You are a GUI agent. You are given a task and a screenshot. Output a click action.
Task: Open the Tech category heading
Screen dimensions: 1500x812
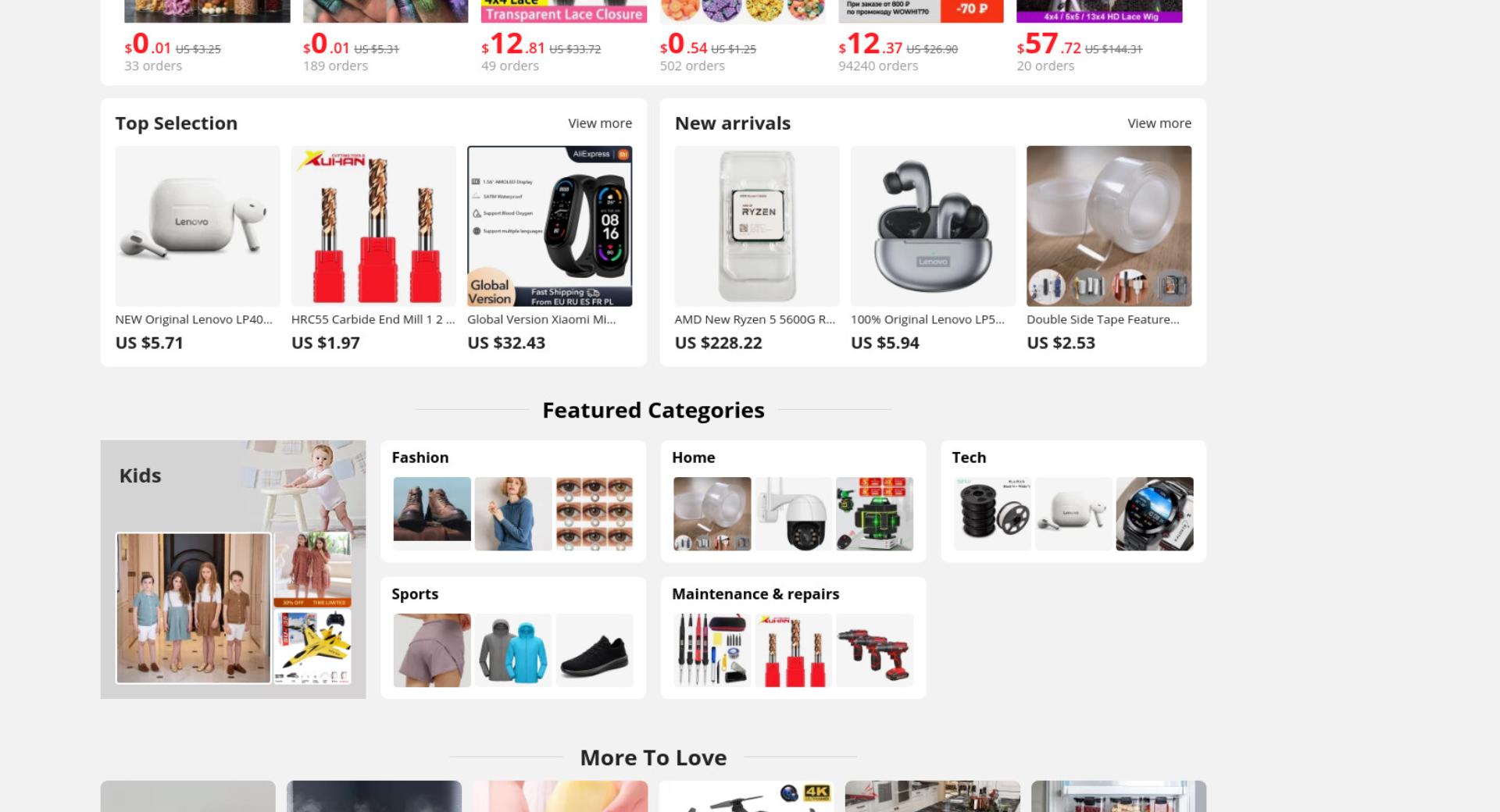click(x=969, y=458)
